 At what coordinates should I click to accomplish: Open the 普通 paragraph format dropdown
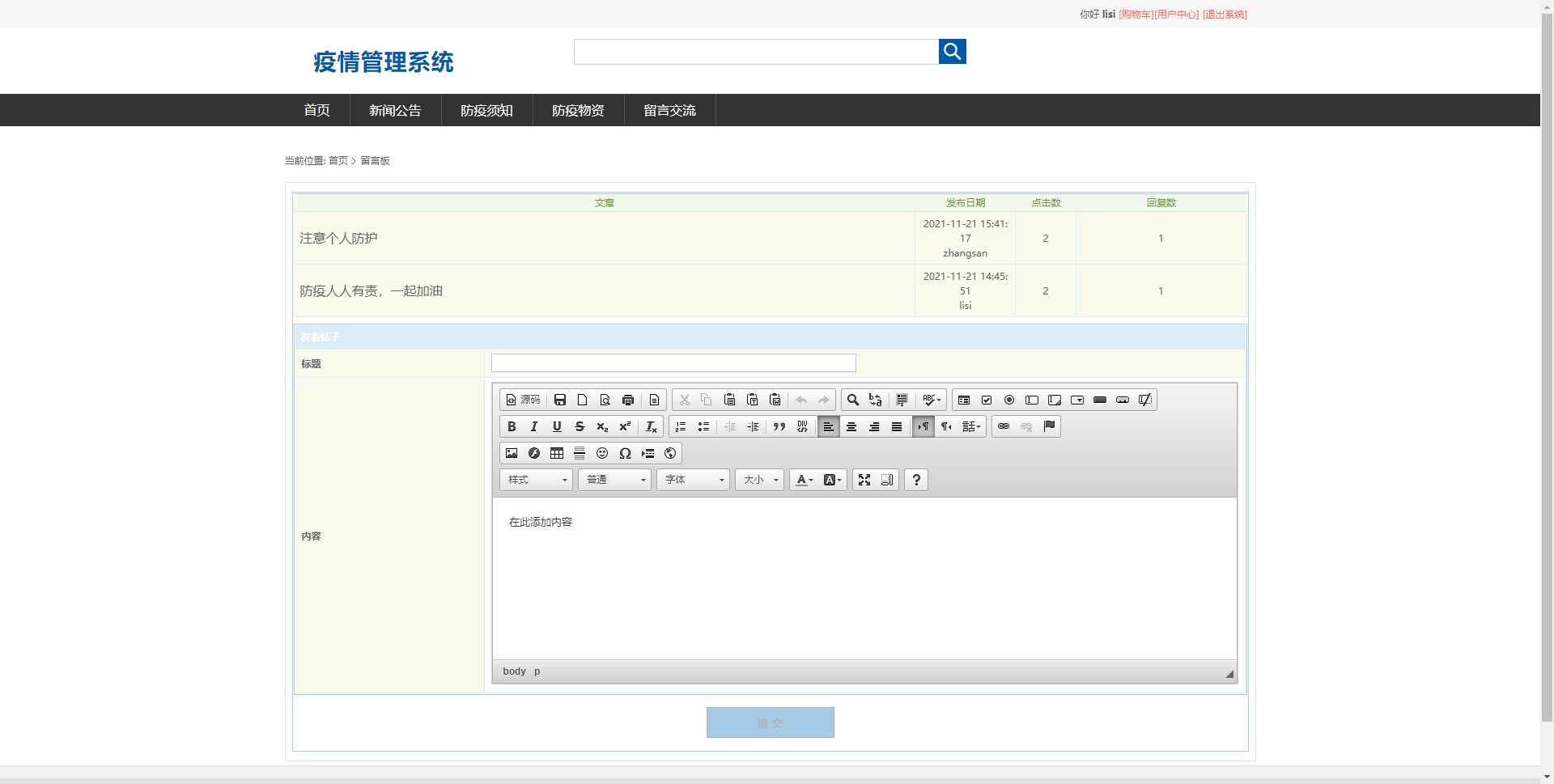coord(615,480)
